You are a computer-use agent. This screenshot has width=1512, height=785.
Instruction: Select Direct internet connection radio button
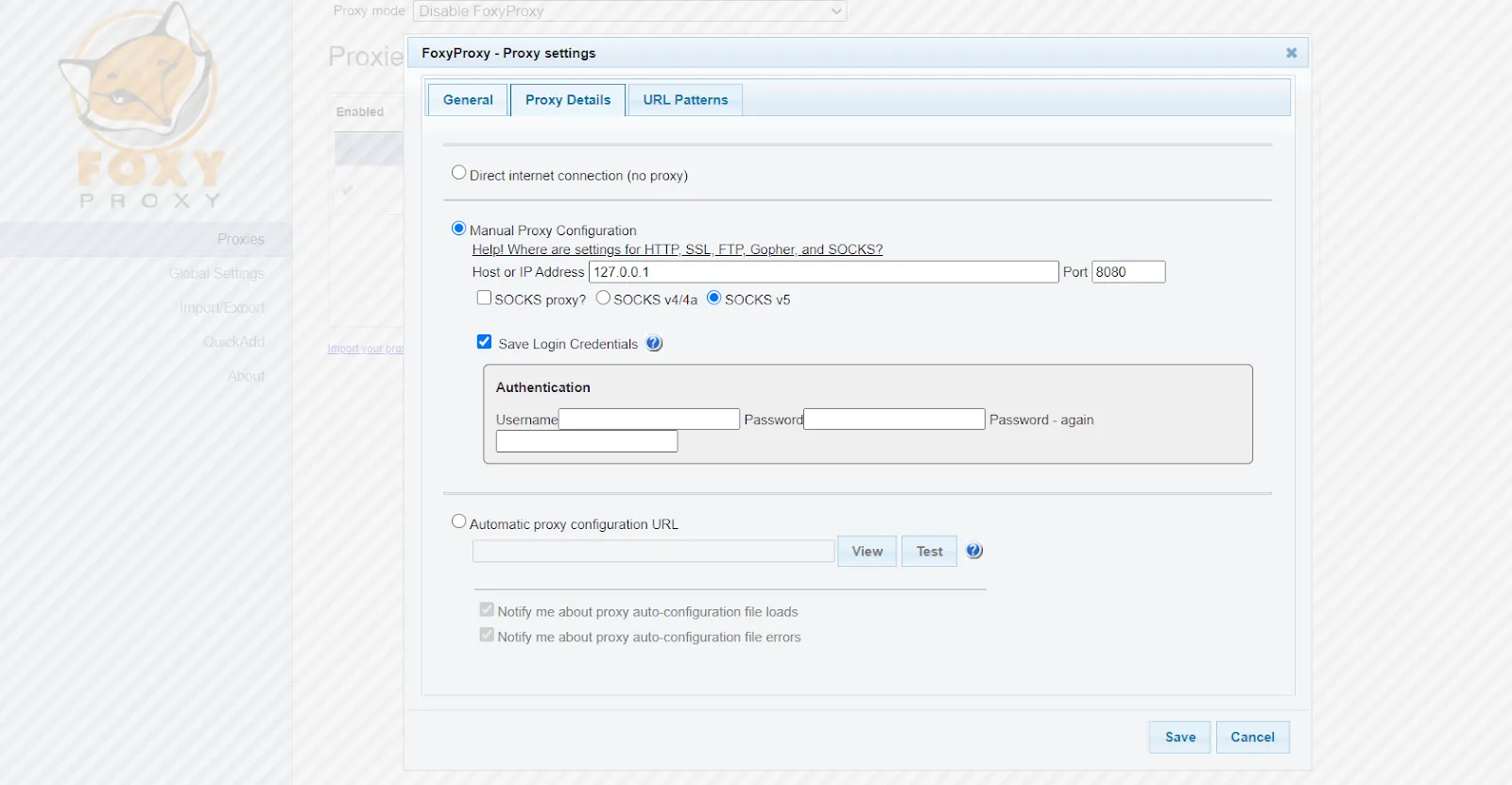(x=458, y=173)
